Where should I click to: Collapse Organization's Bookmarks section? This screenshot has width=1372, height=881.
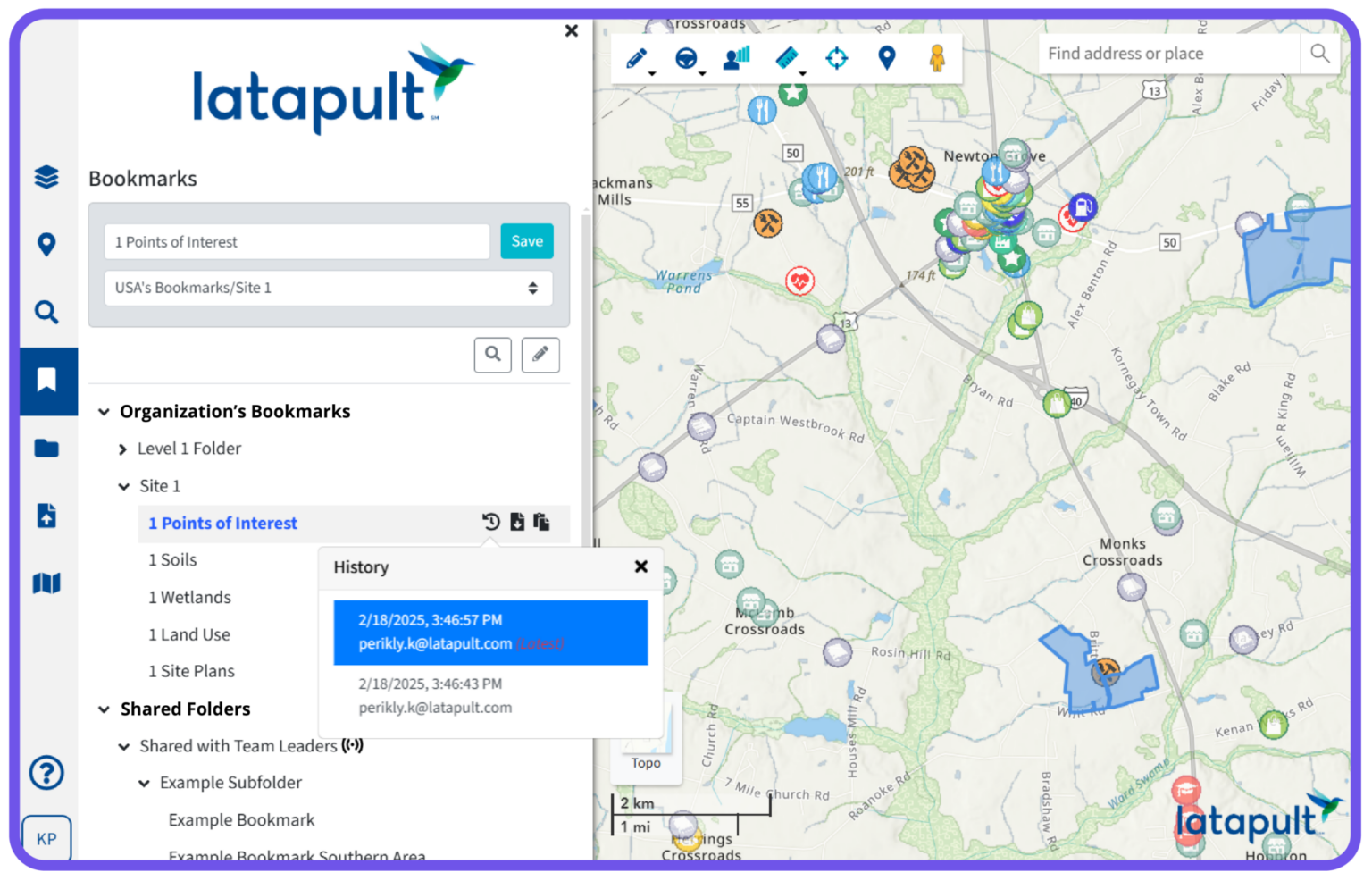104,412
